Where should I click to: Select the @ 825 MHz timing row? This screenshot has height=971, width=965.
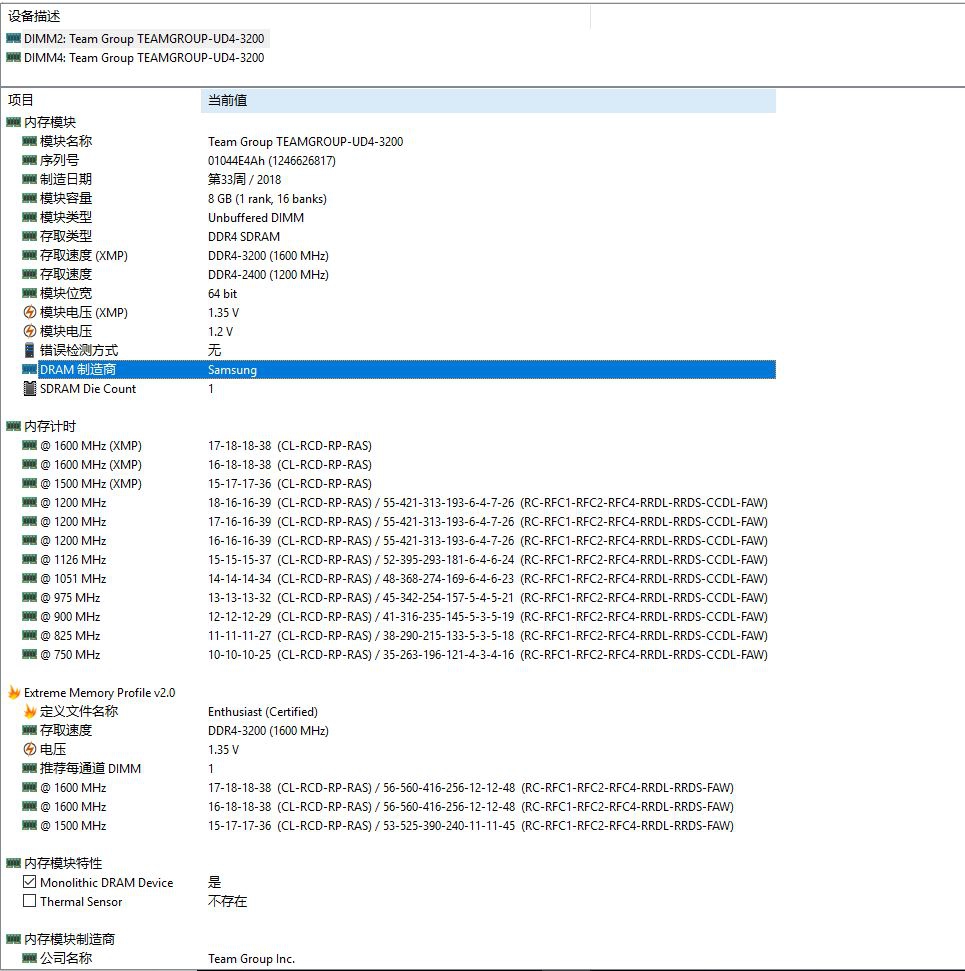[395, 635]
